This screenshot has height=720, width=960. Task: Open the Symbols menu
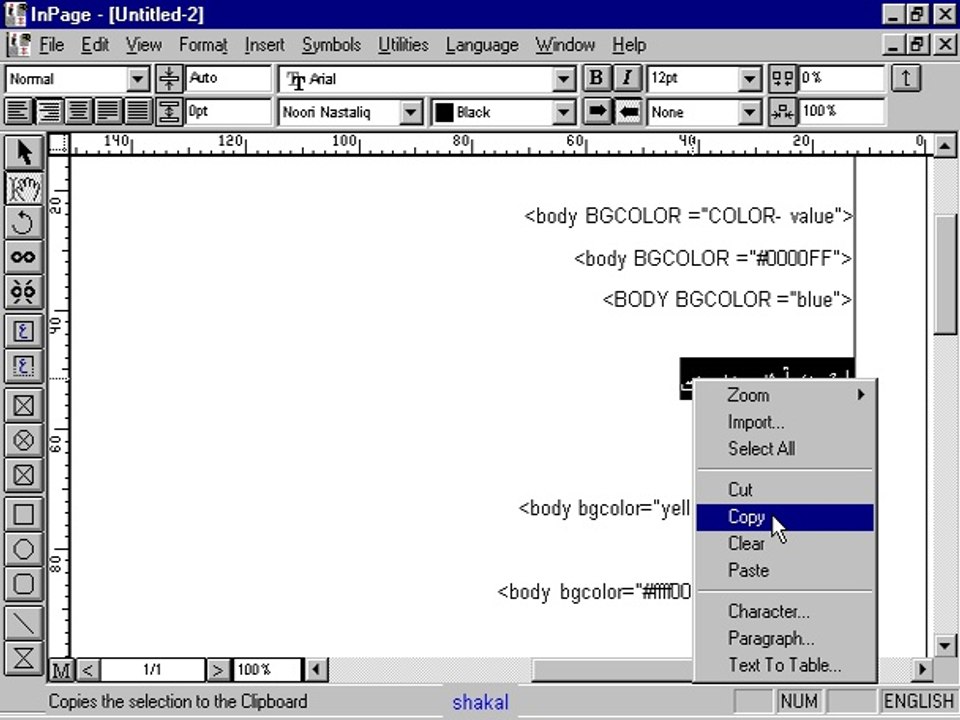click(x=331, y=45)
